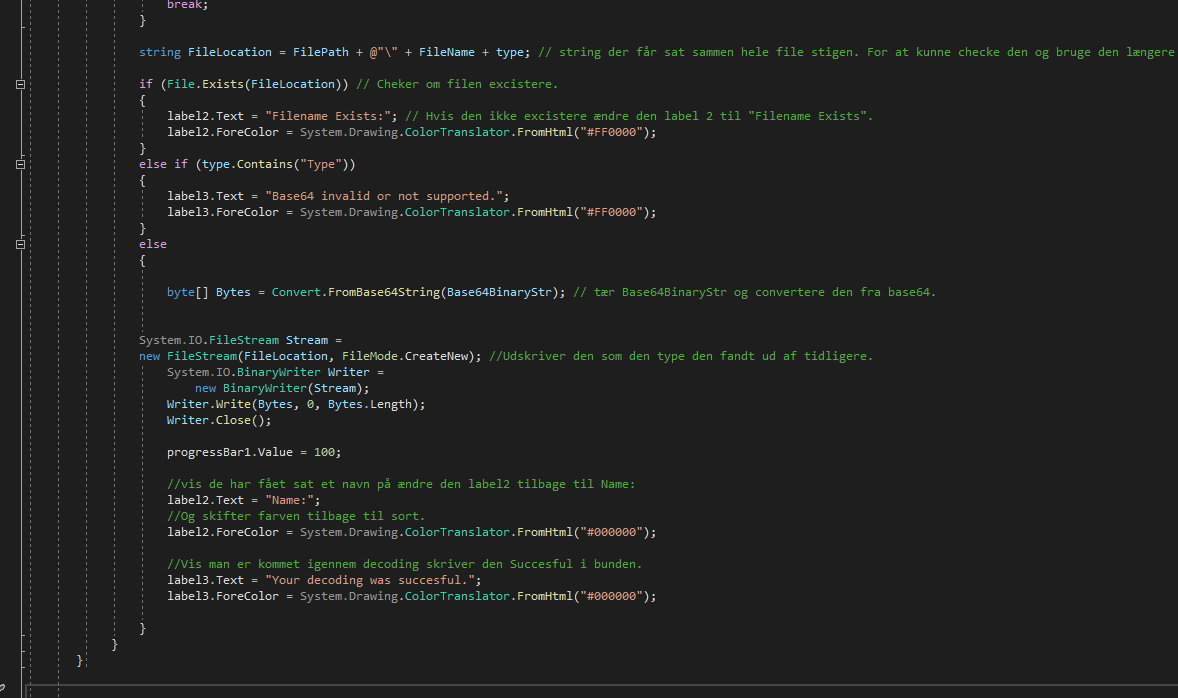Collapse the else if type.Contains block
The width and height of the screenshot is (1178, 698).
click(x=19, y=164)
